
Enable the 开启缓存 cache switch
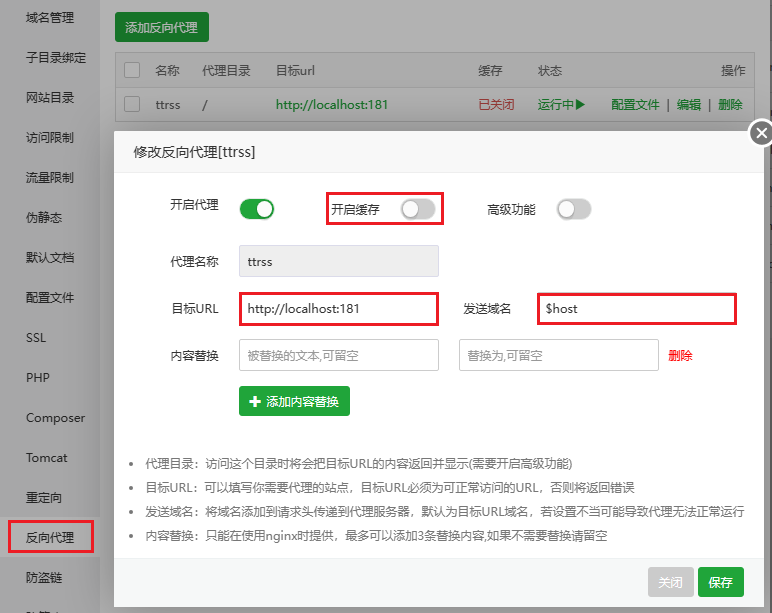point(417,209)
